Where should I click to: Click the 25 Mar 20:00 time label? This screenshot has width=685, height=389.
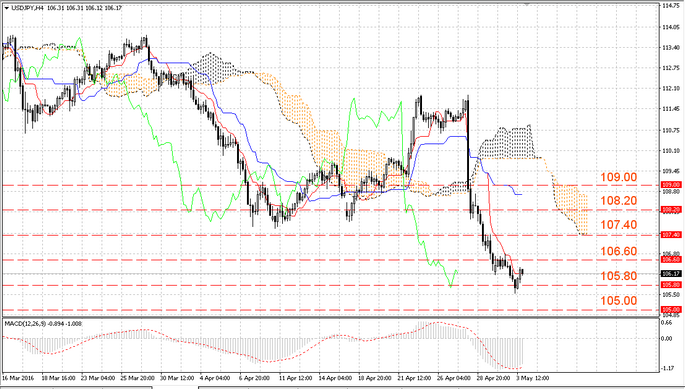click(138, 378)
